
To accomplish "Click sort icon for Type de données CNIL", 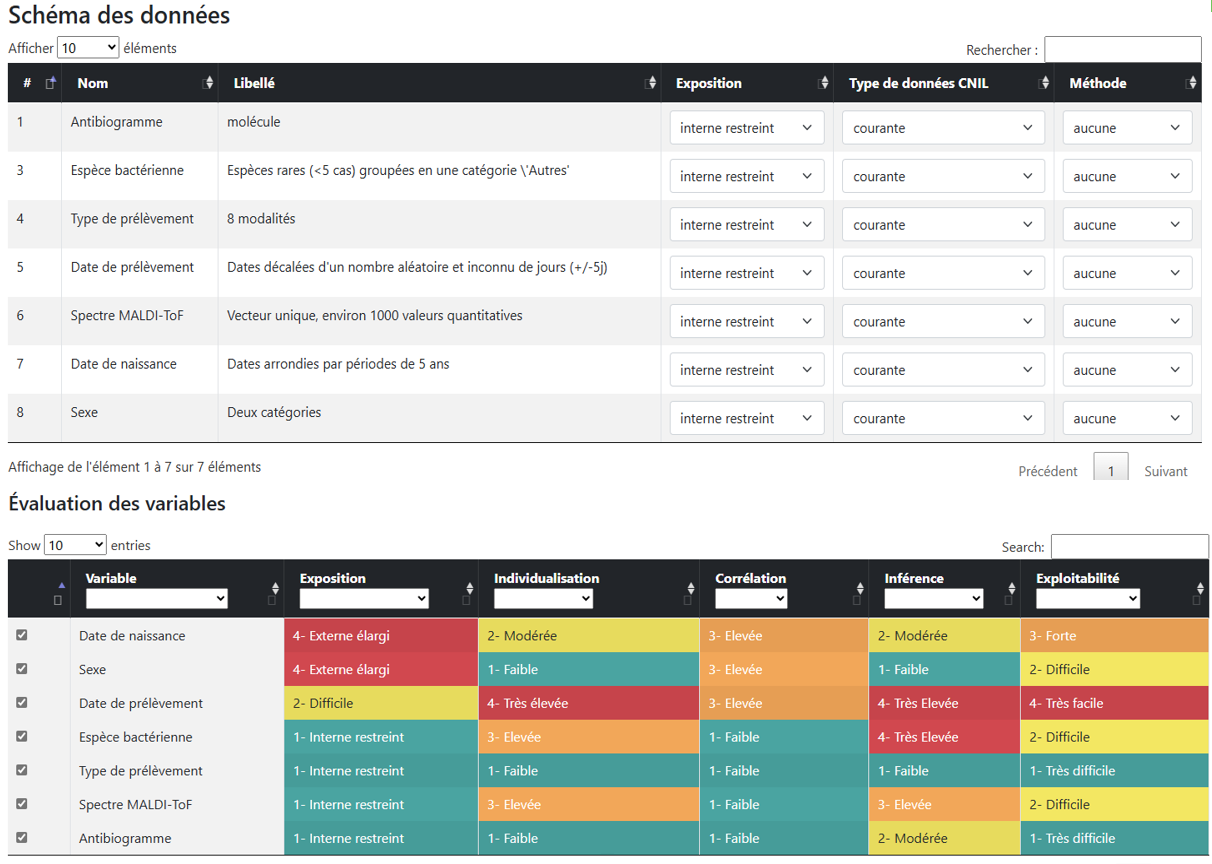I will point(1045,83).
